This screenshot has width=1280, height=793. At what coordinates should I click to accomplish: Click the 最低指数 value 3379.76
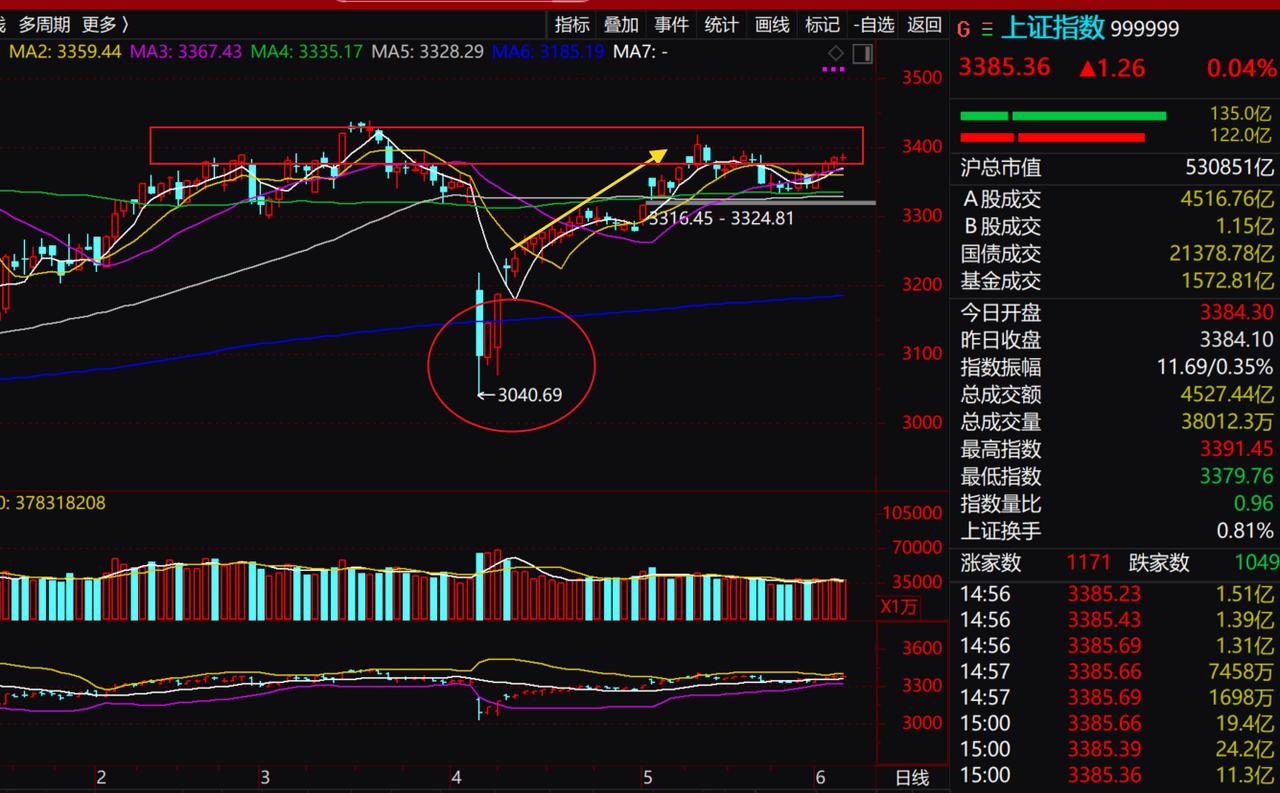[1237, 477]
